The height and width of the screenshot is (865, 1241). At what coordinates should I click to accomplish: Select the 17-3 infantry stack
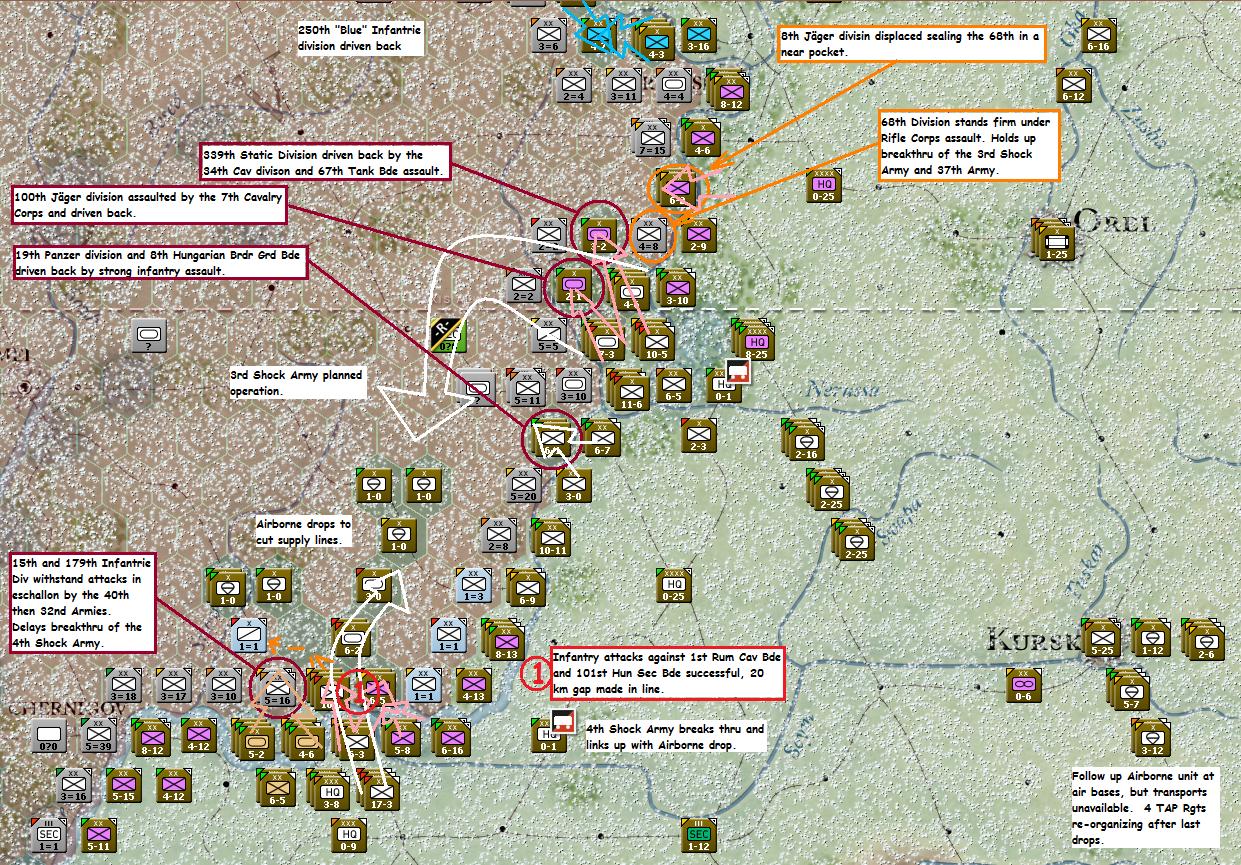click(x=380, y=790)
